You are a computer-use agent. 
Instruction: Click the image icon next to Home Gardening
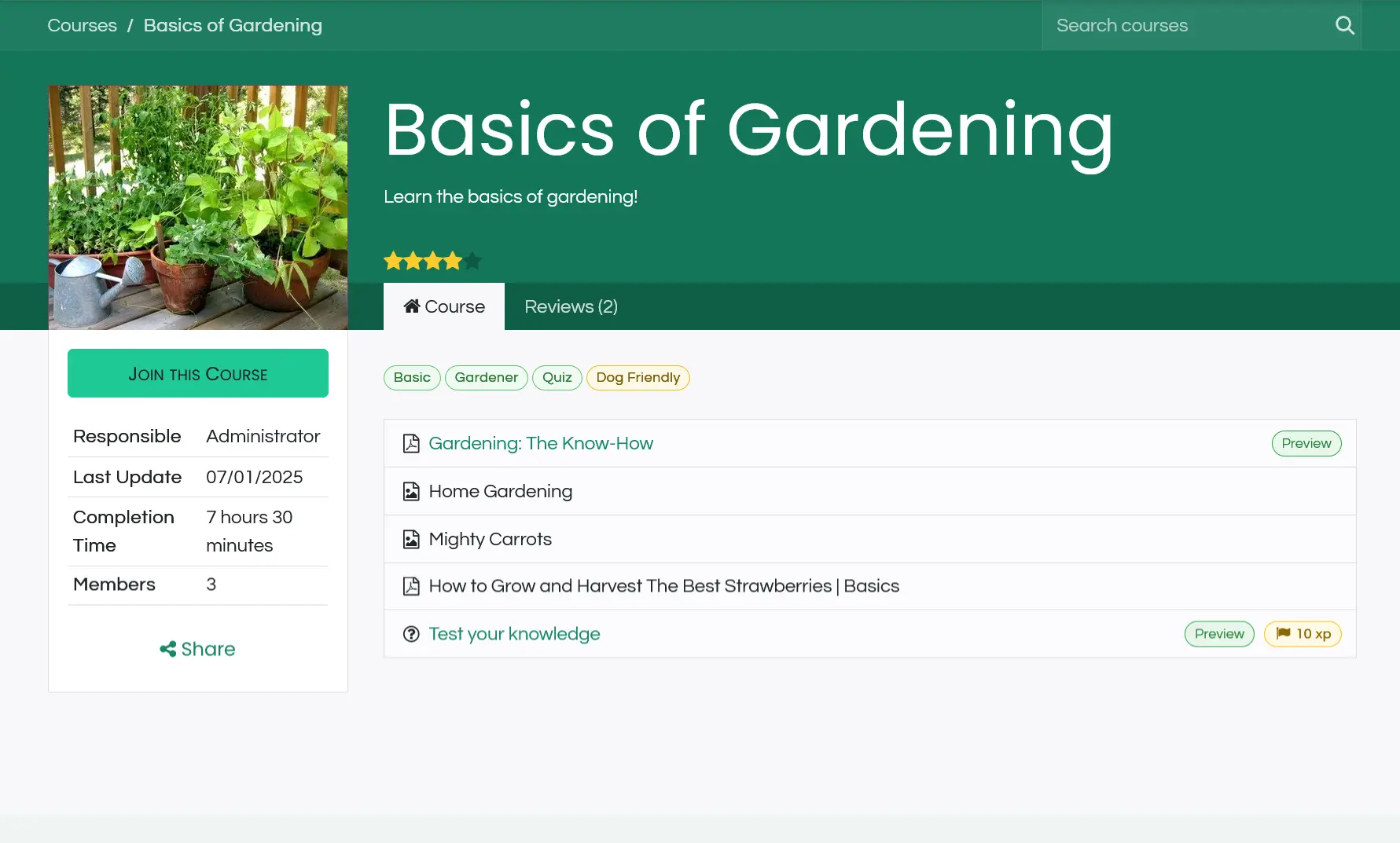coord(411,492)
